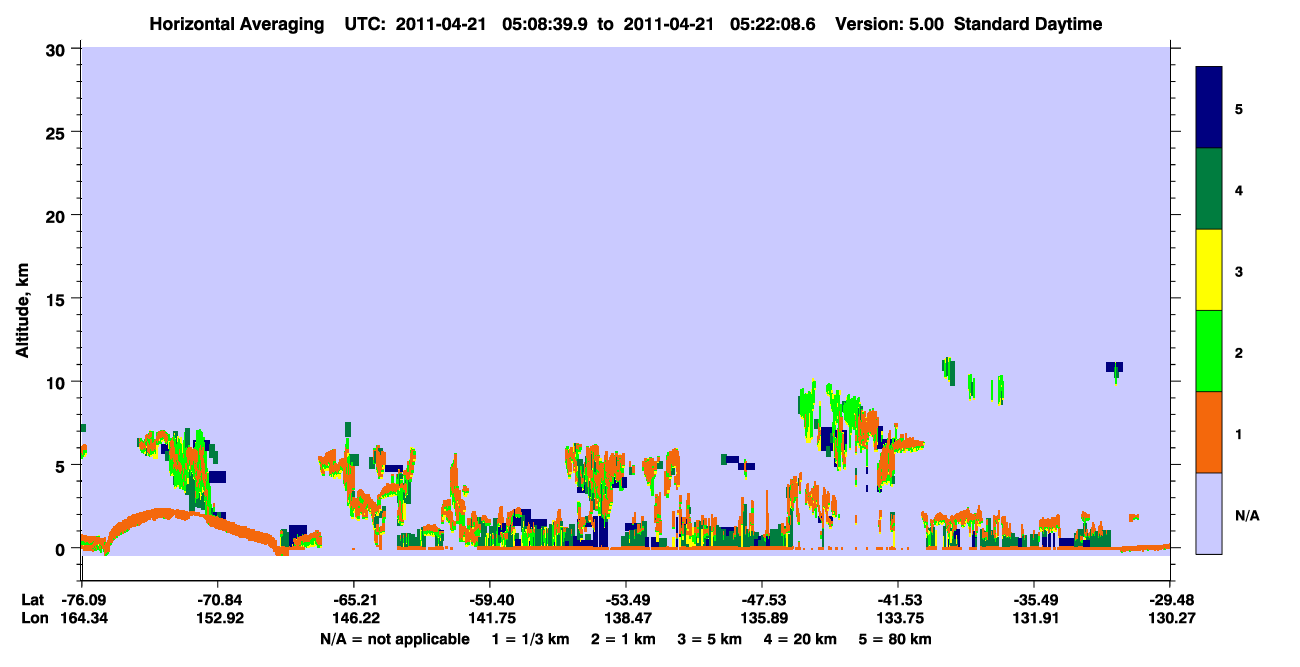Click the 'Lat' row label
Screen dimensions: 1300x667
(x=32, y=600)
